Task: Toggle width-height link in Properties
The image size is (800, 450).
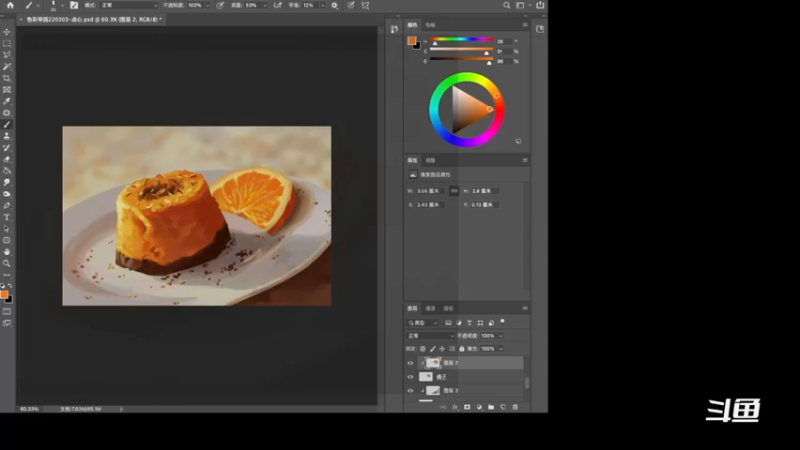Action: click(454, 191)
